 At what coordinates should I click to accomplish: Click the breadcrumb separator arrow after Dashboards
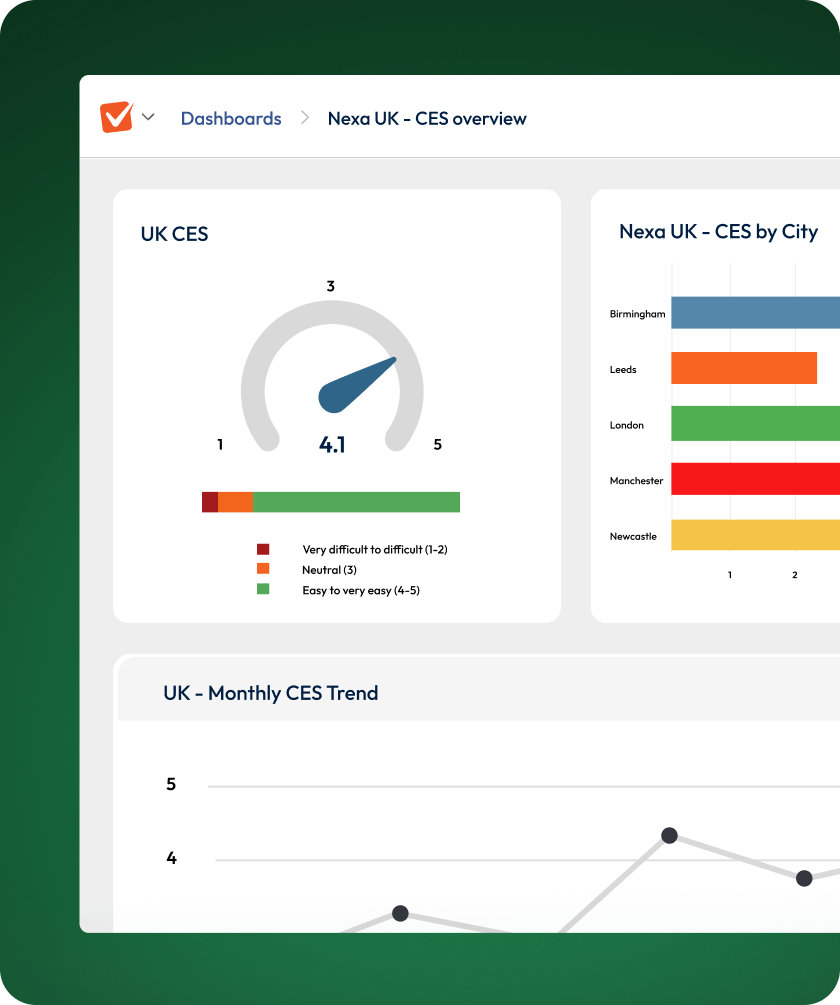click(x=305, y=118)
